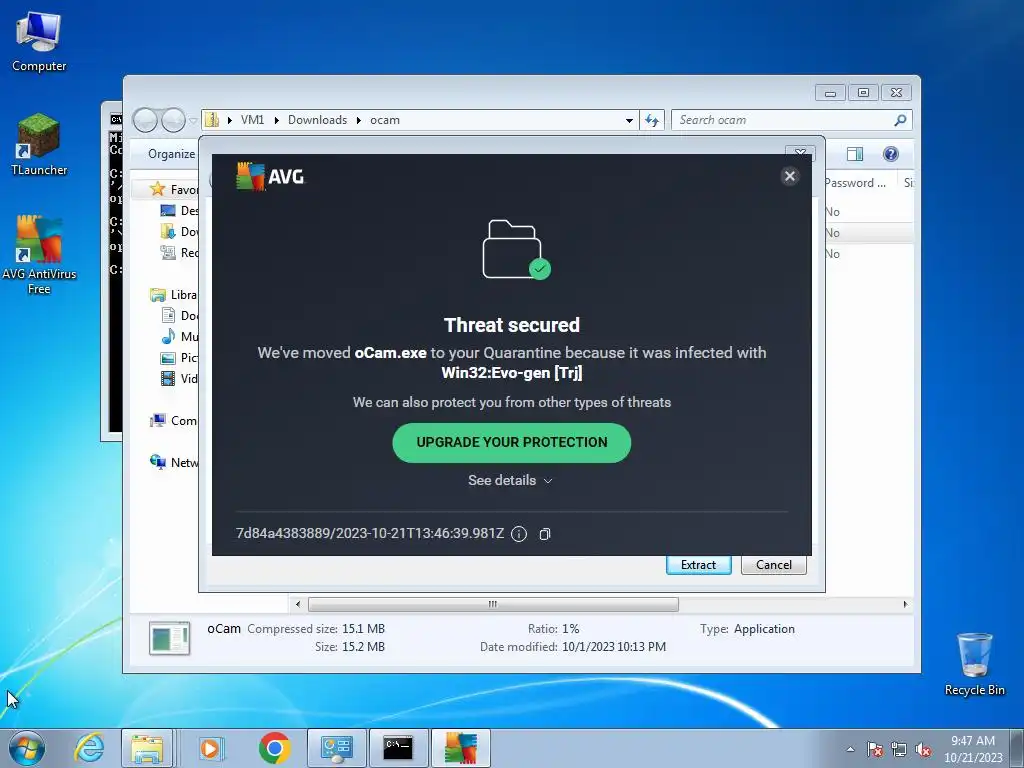Click Upgrade Your Protection button
The height and width of the screenshot is (768, 1024).
pyautogui.click(x=511, y=443)
